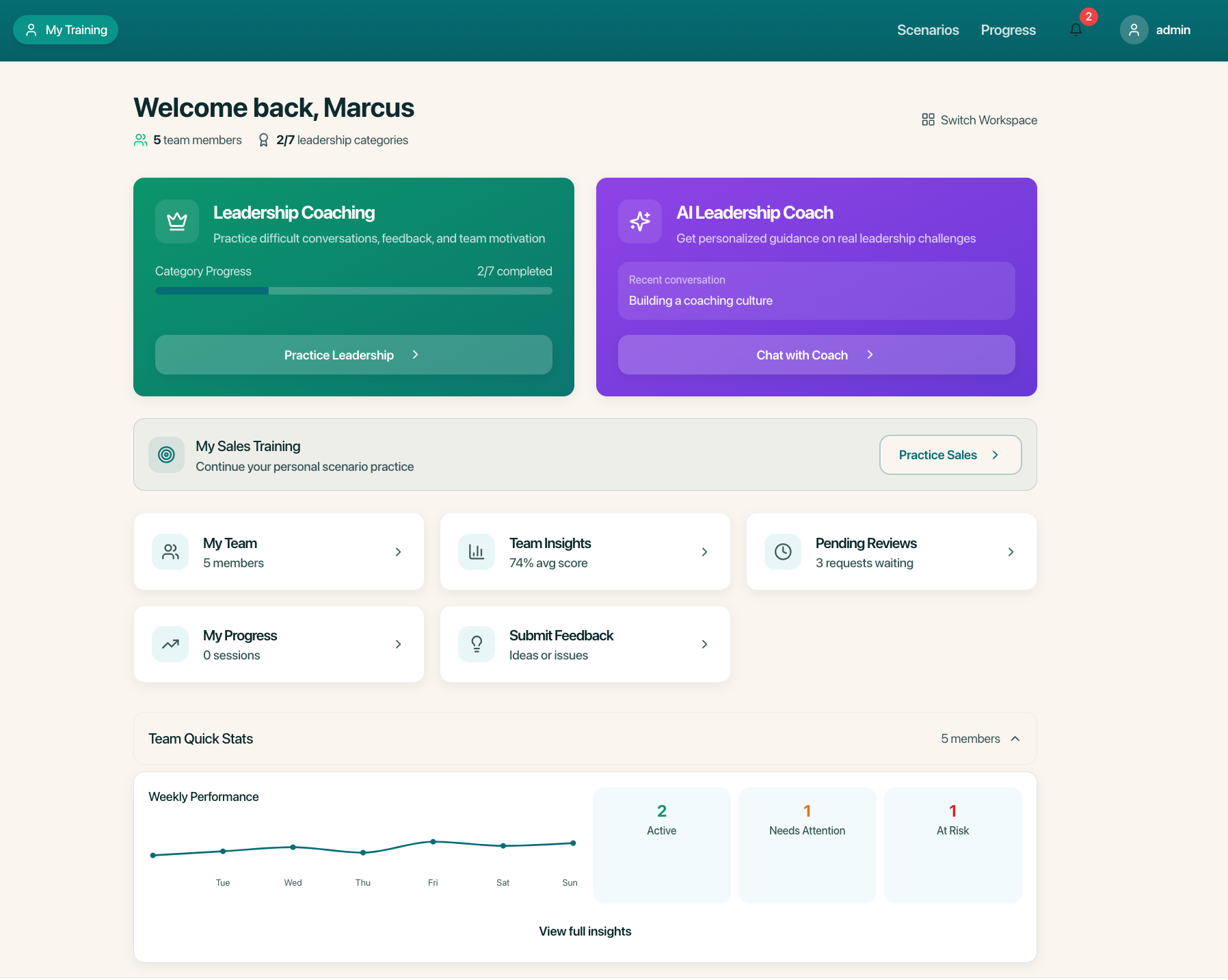Click the Chat with Coach button

pos(816,355)
